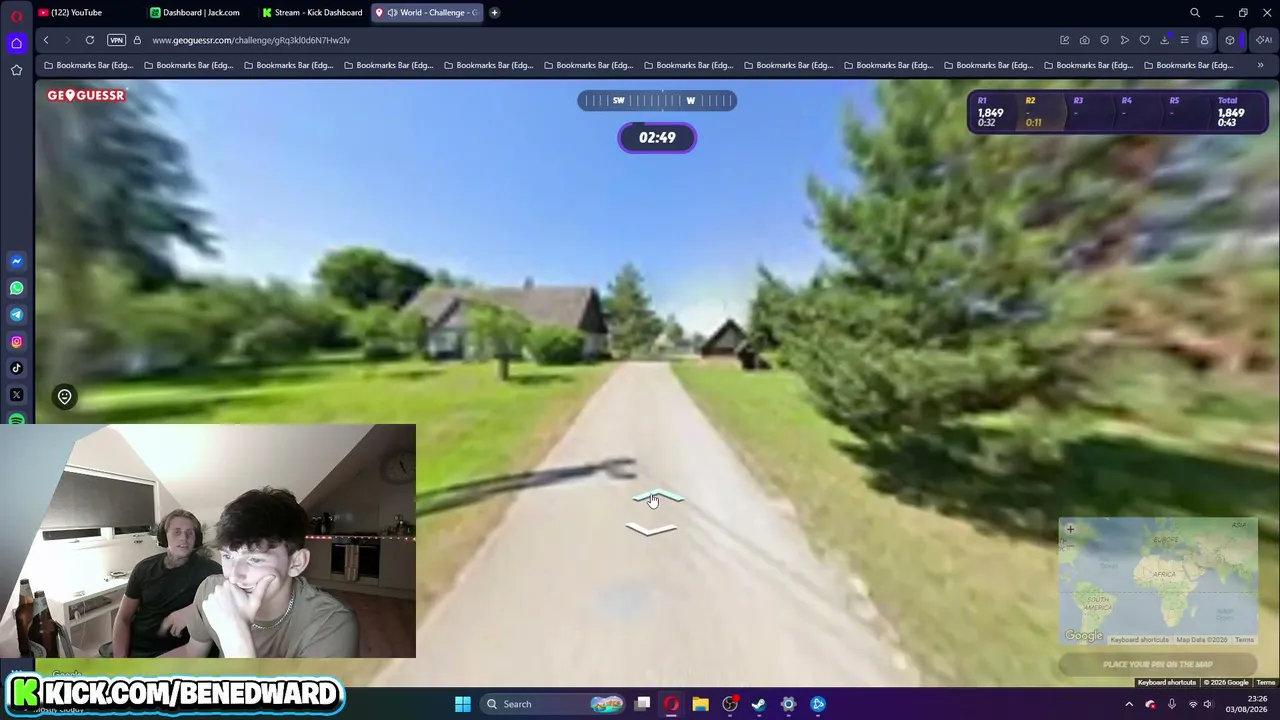Viewport: 1280px width, 720px height.
Task: Open a new browser tab
Action: 494,13
